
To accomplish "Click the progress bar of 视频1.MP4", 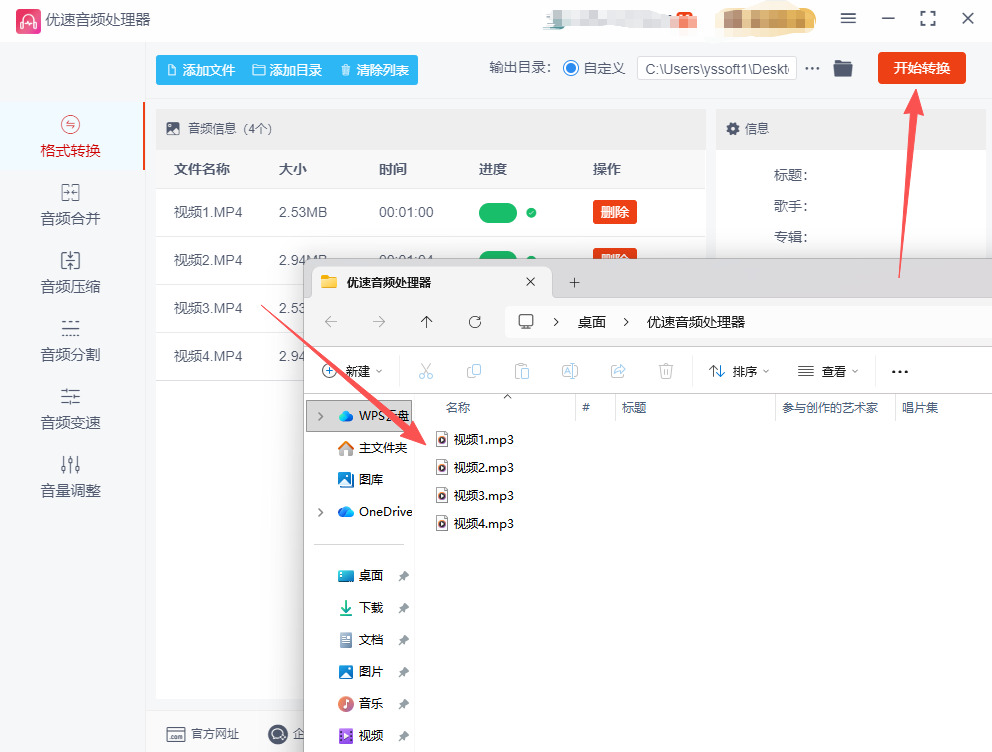I will (498, 213).
